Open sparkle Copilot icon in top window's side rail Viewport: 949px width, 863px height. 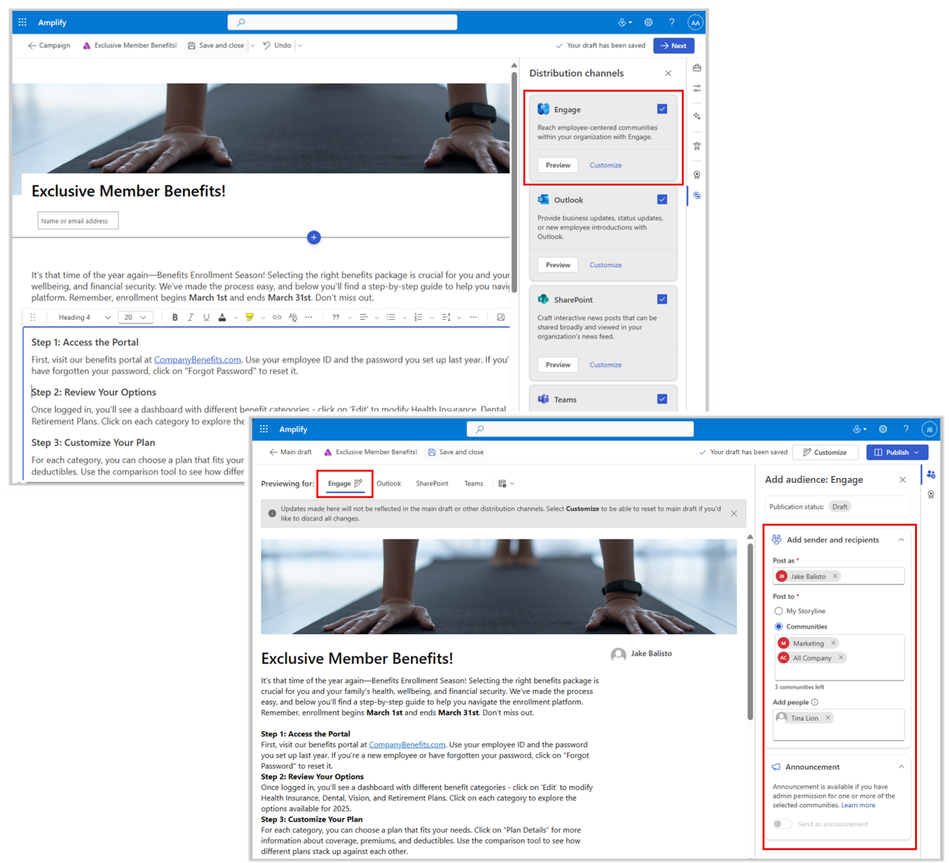click(697, 116)
